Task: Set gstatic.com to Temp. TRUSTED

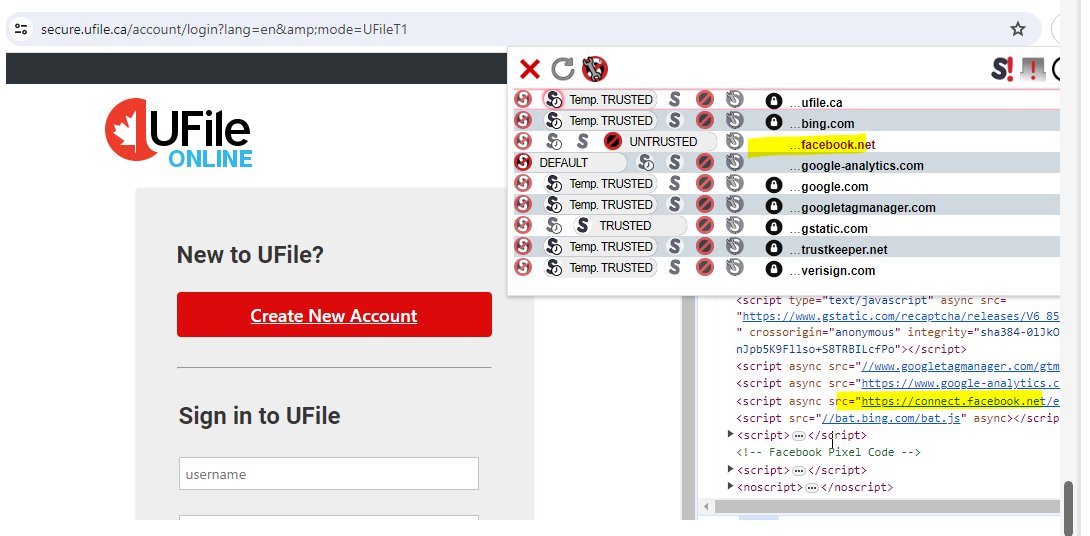Action: [553, 225]
